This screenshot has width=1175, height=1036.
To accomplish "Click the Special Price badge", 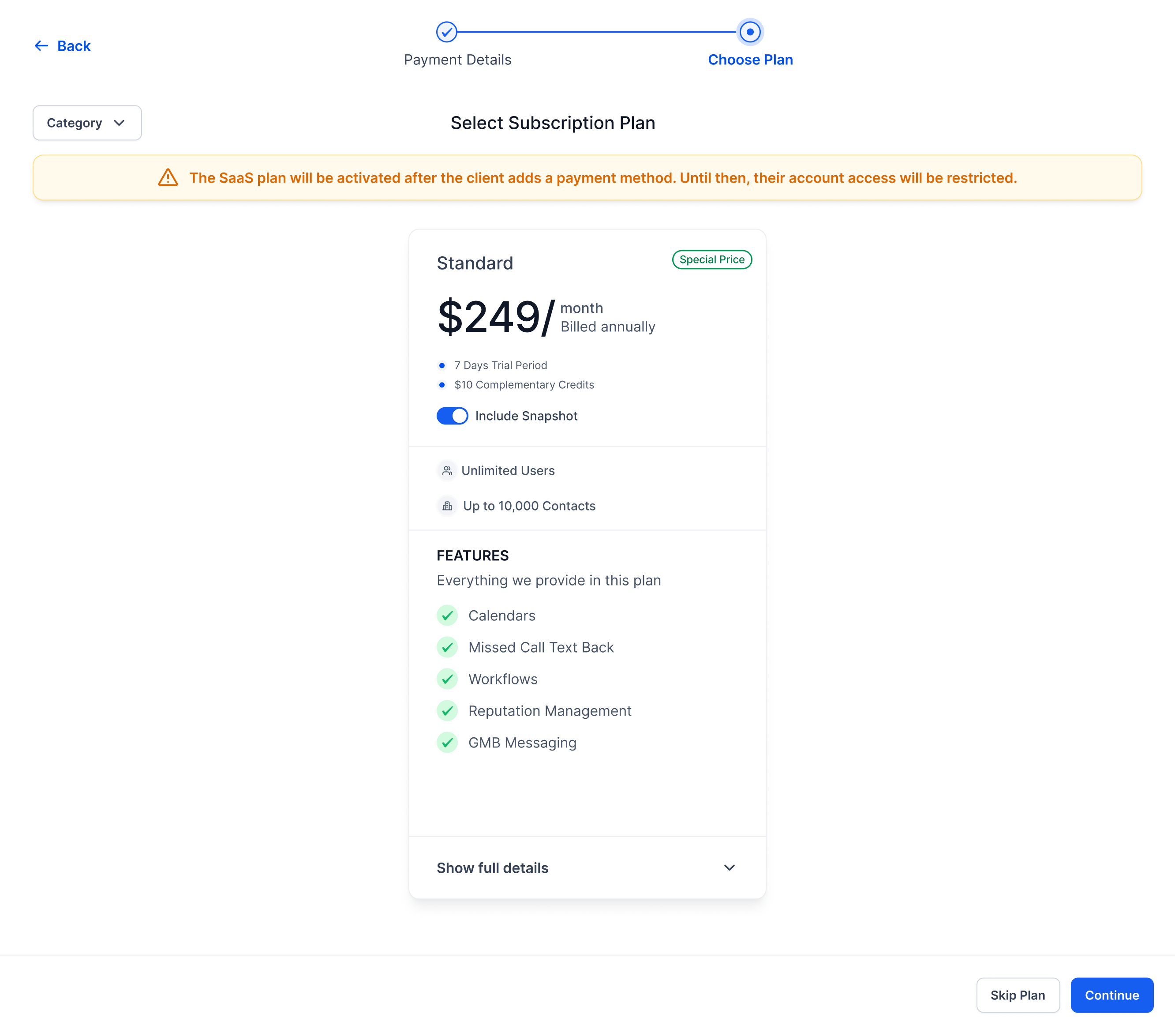I will click(x=712, y=259).
